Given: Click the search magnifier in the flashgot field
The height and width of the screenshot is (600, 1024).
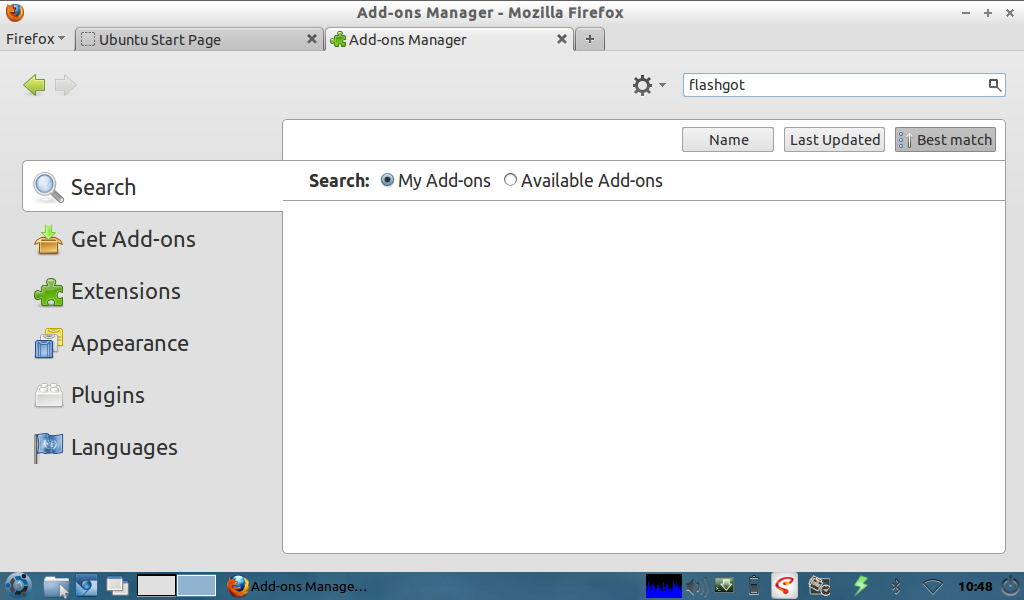Looking at the screenshot, I should (x=994, y=85).
